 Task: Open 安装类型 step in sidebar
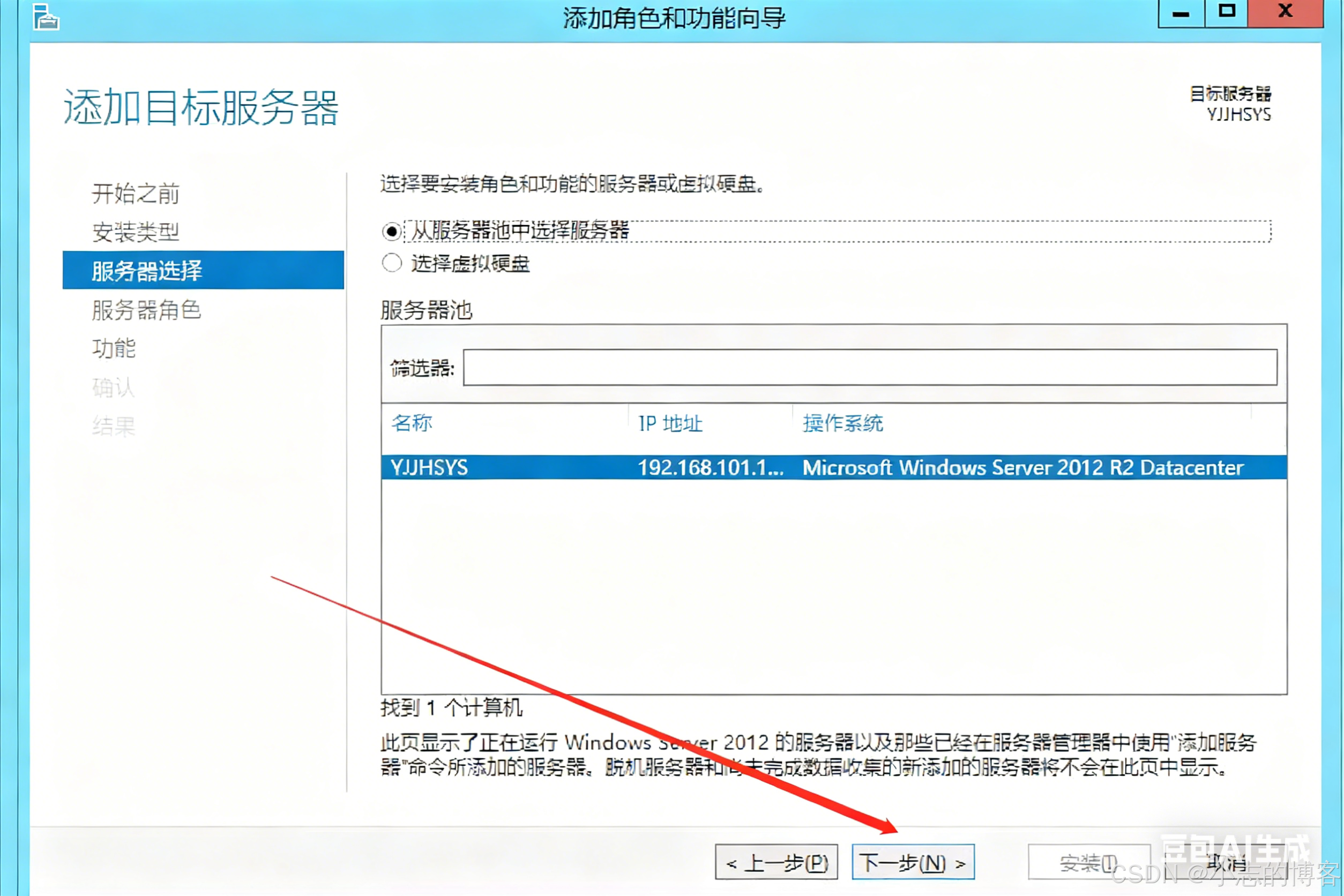tap(136, 232)
